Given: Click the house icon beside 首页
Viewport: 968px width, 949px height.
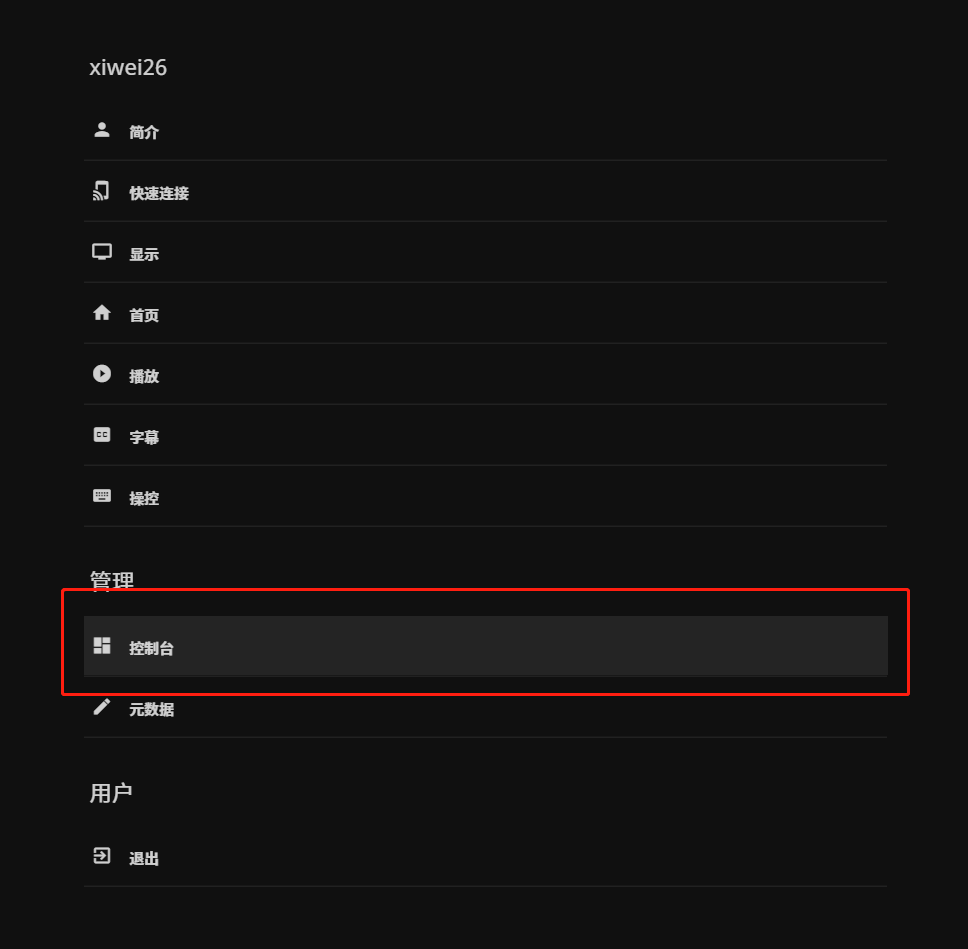Looking at the screenshot, I should 102,313.
